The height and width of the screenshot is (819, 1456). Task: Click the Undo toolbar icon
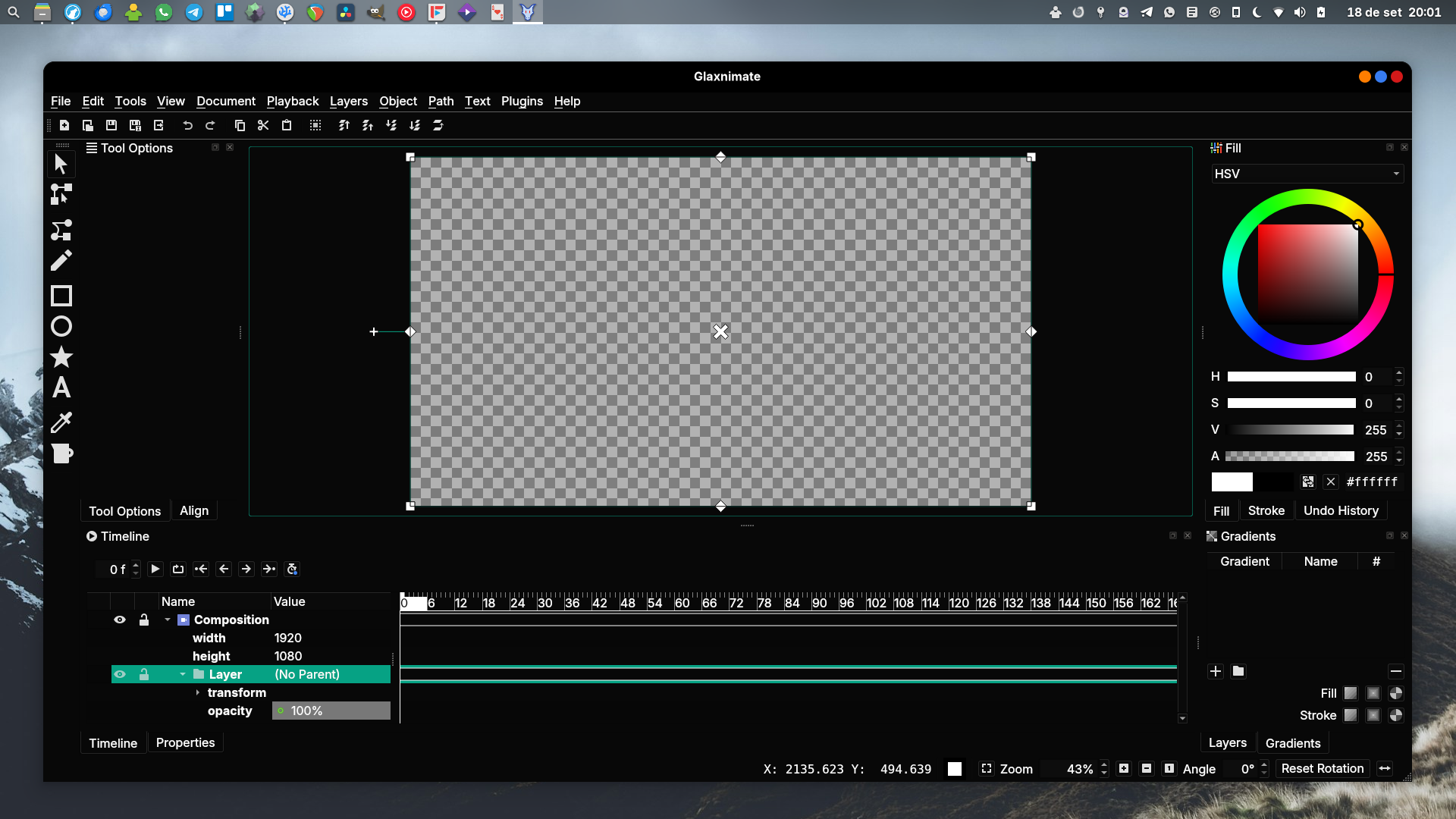(187, 125)
